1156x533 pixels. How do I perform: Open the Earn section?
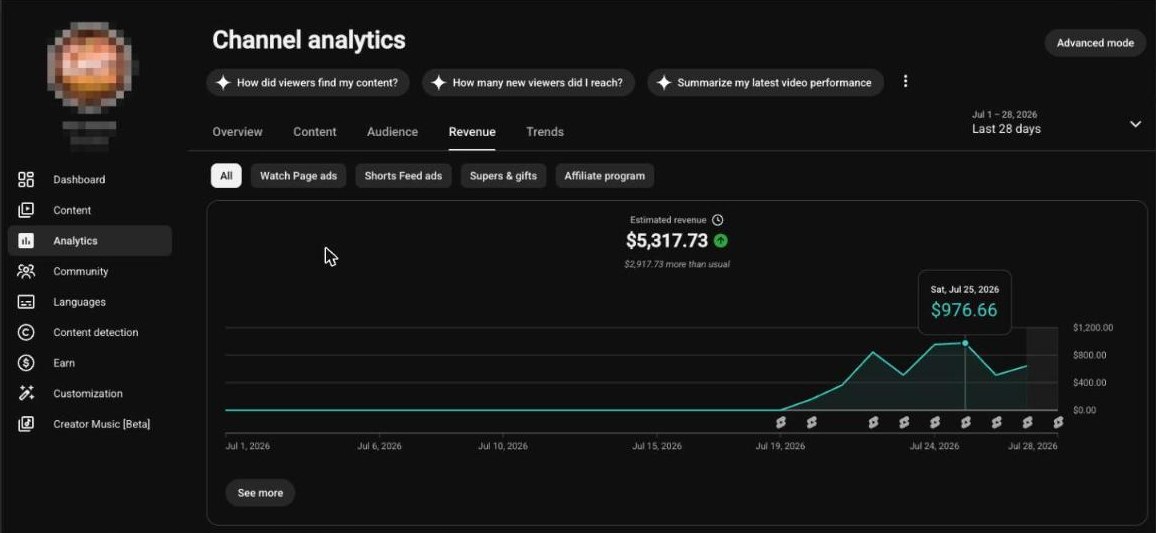(x=89, y=363)
